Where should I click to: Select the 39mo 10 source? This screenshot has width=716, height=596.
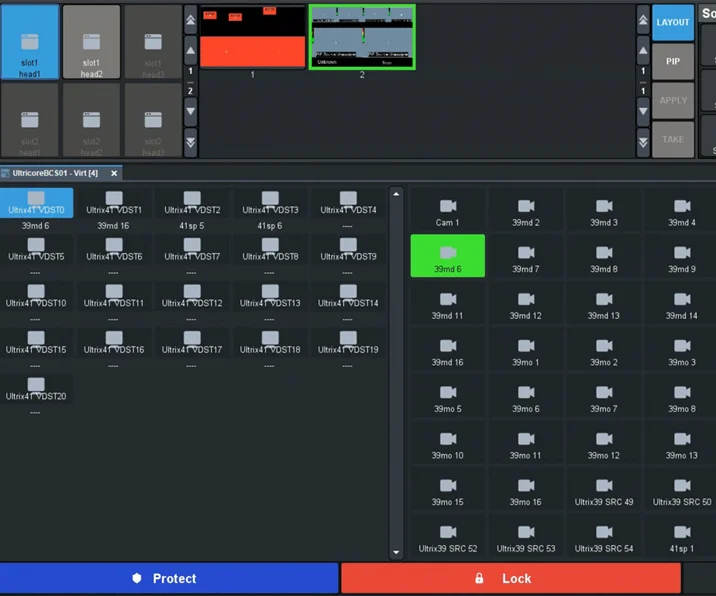pos(448,442)
